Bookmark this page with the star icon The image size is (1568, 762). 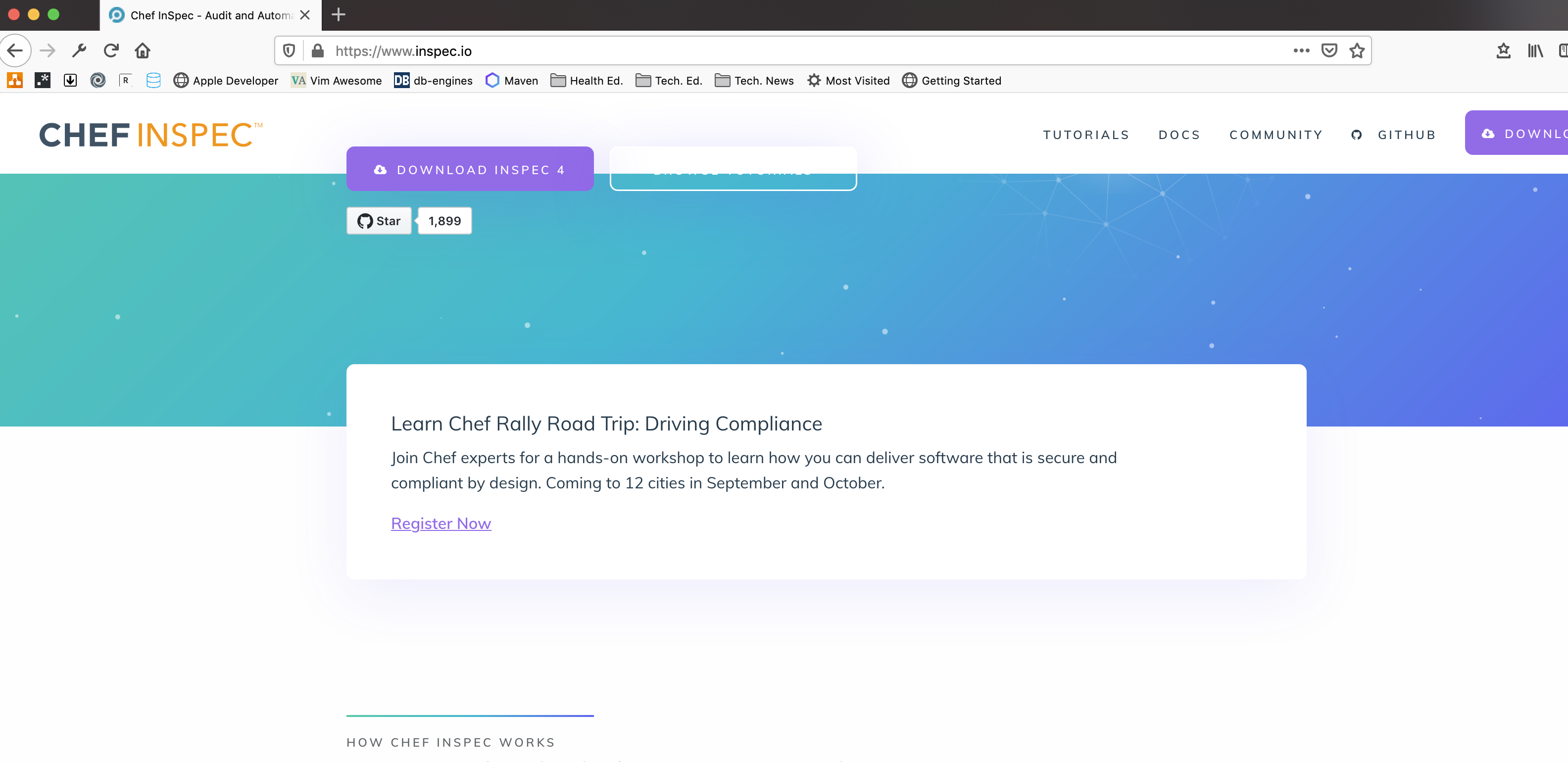click(x=1357, y=50)
